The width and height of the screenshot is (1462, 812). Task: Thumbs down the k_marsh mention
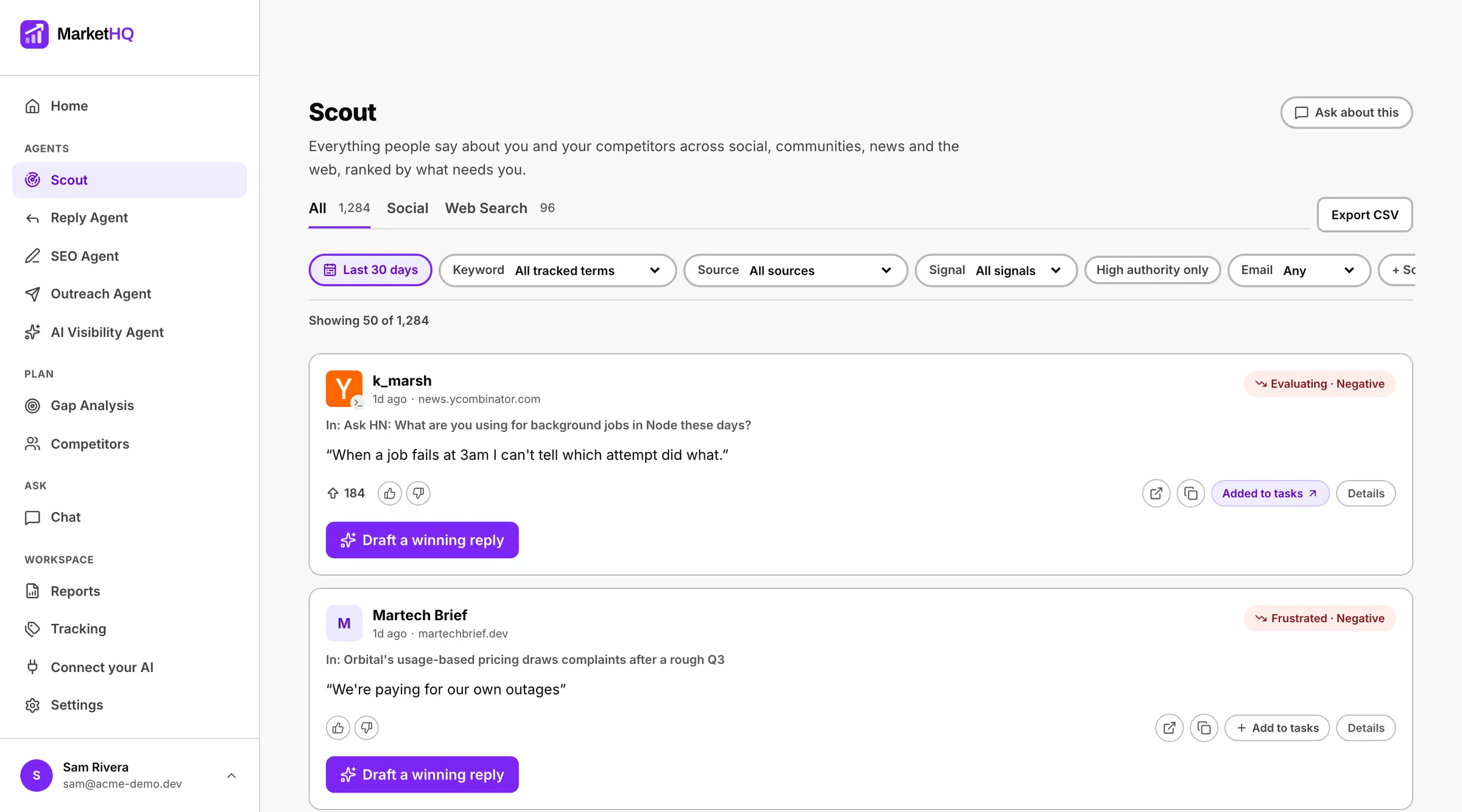(418, 493)
